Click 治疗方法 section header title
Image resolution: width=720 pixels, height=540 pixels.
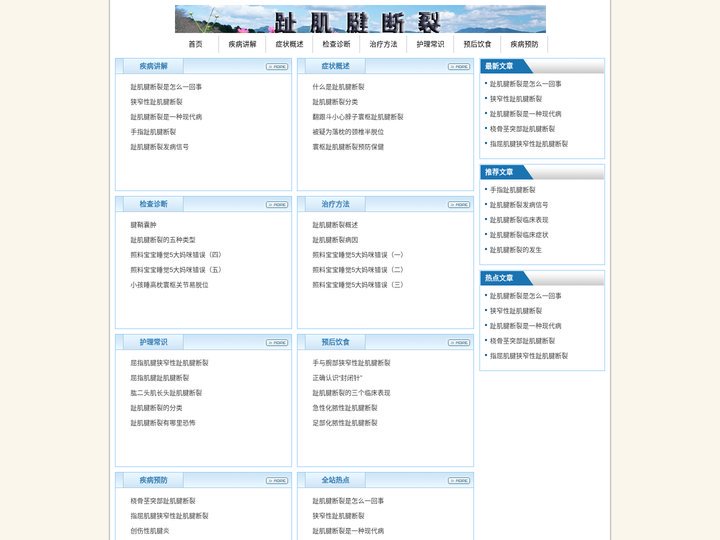(x=336, y=204)
